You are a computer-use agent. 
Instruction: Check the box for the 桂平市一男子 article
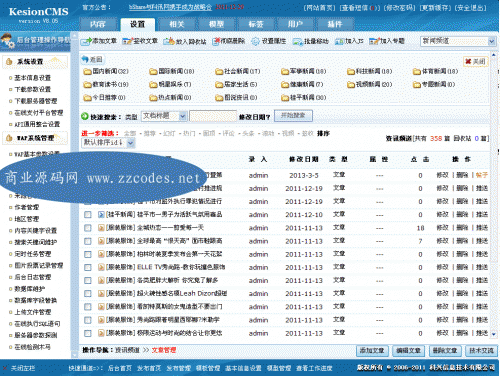[x=88, y=215]
